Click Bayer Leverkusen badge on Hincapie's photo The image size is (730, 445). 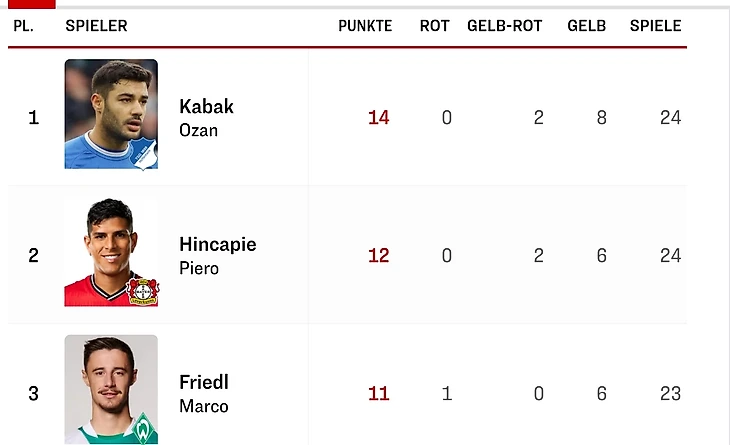[143, 291]
